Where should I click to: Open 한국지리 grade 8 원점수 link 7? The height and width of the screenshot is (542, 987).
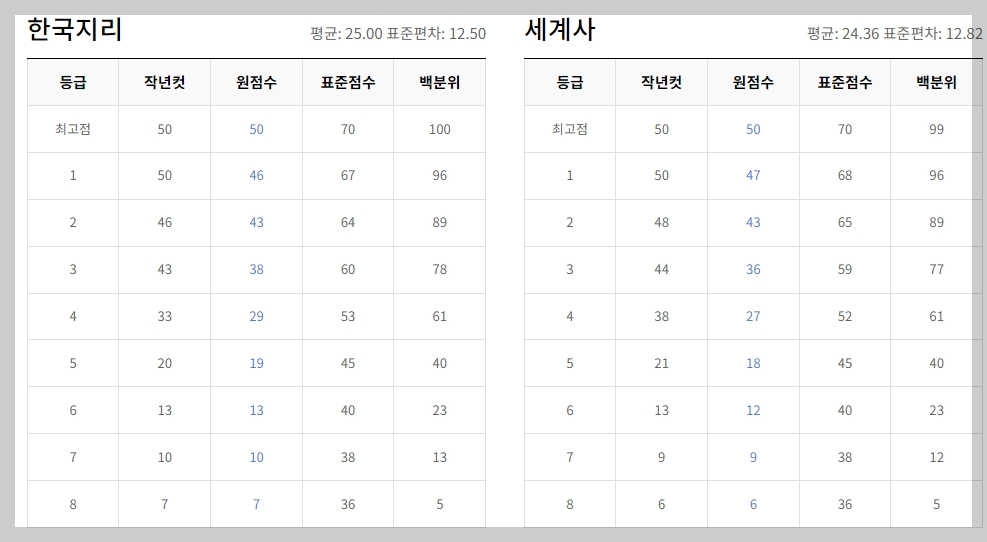pos(256,504)
